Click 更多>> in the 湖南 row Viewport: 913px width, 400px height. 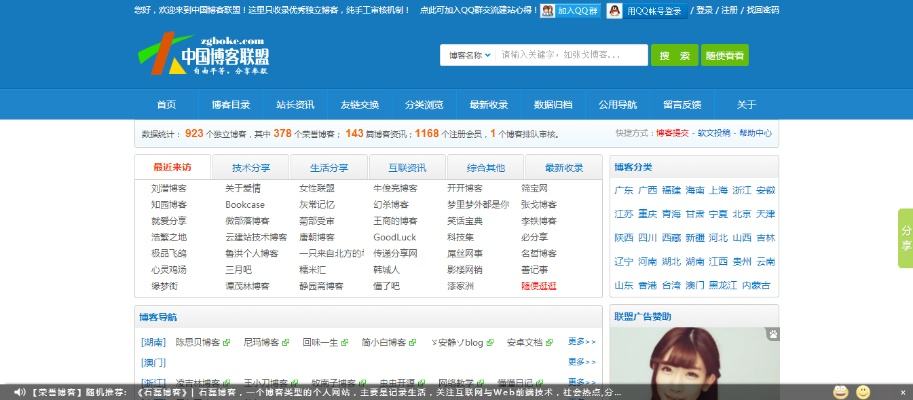[582, 342]
